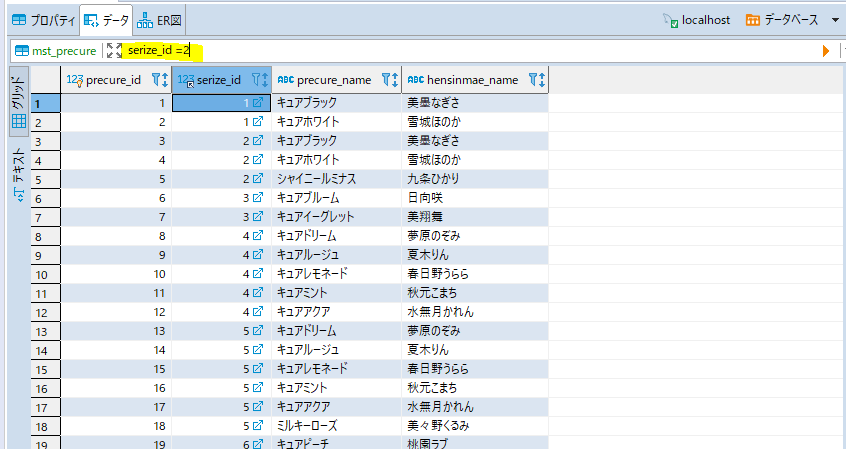This screenshot has height=449, width=846.
Task: Select 夏木りん cell in row 9
Action: click(x=475, y=255)
